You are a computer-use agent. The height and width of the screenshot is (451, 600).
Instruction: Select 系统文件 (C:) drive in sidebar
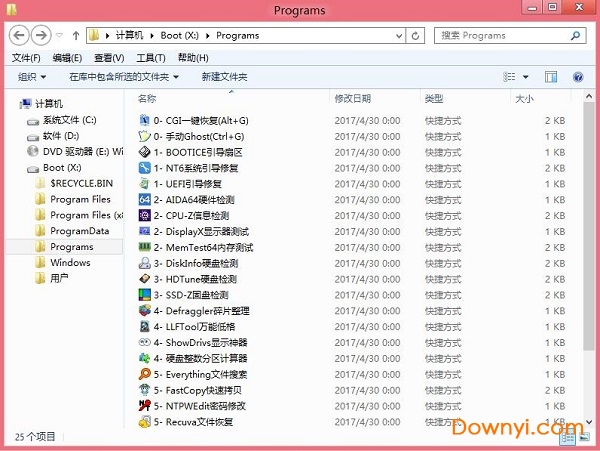click(x=69, y=120)
